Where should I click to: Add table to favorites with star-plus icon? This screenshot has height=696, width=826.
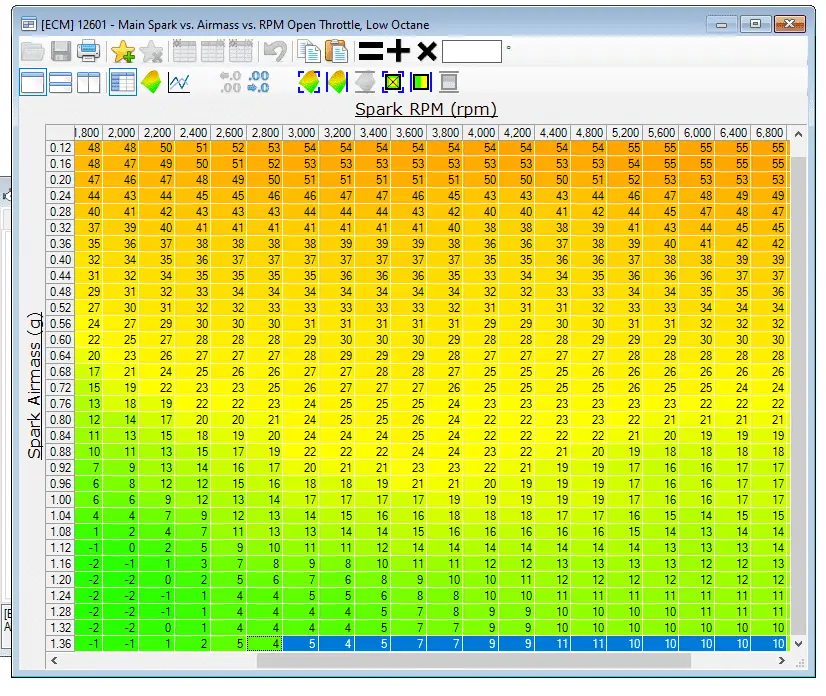pos(123,51)
